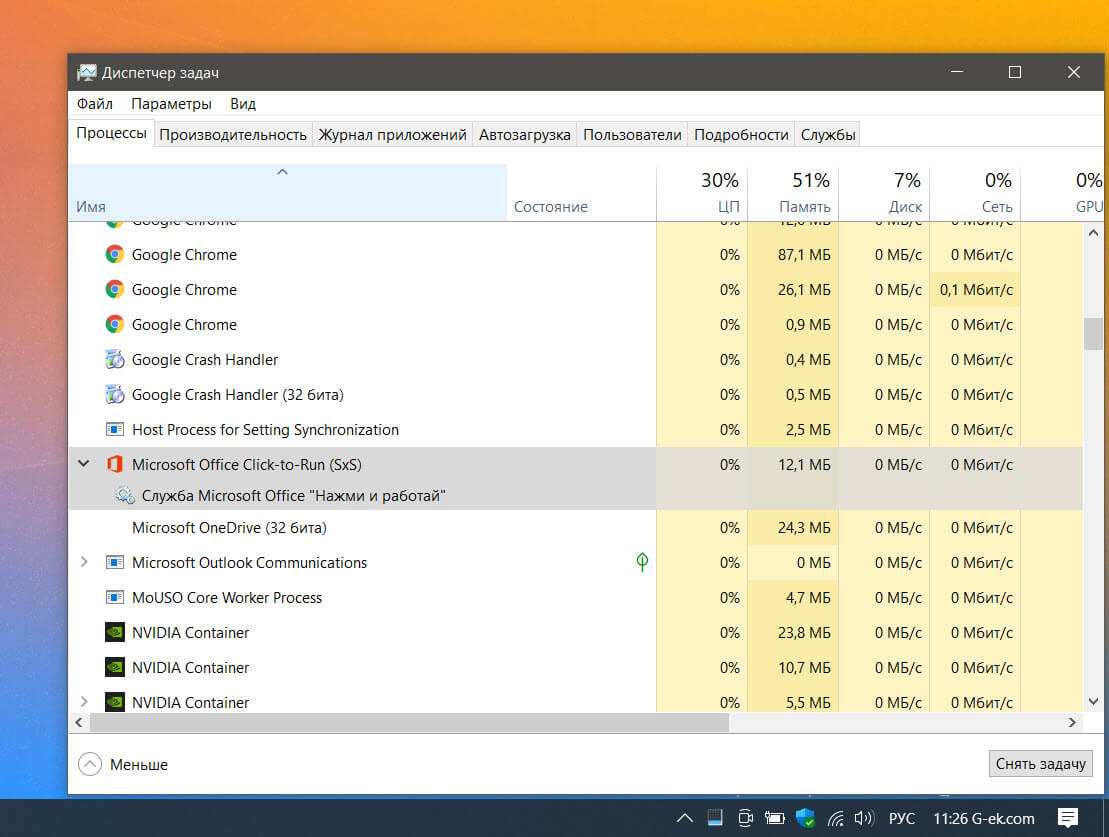Click the battery tray icon
Image resolution: width=1109 pixels, height=837 pixels.
click(x=774, y=819)
